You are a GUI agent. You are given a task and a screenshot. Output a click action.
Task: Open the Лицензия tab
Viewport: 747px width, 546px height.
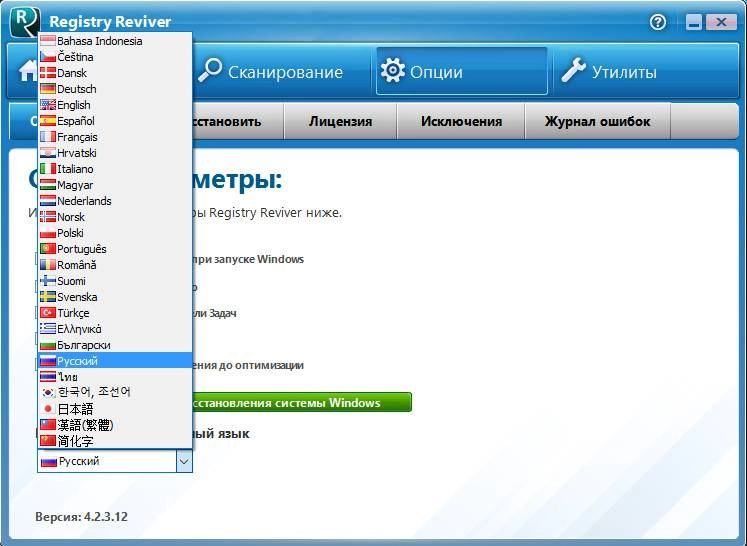tap(340, 121)
